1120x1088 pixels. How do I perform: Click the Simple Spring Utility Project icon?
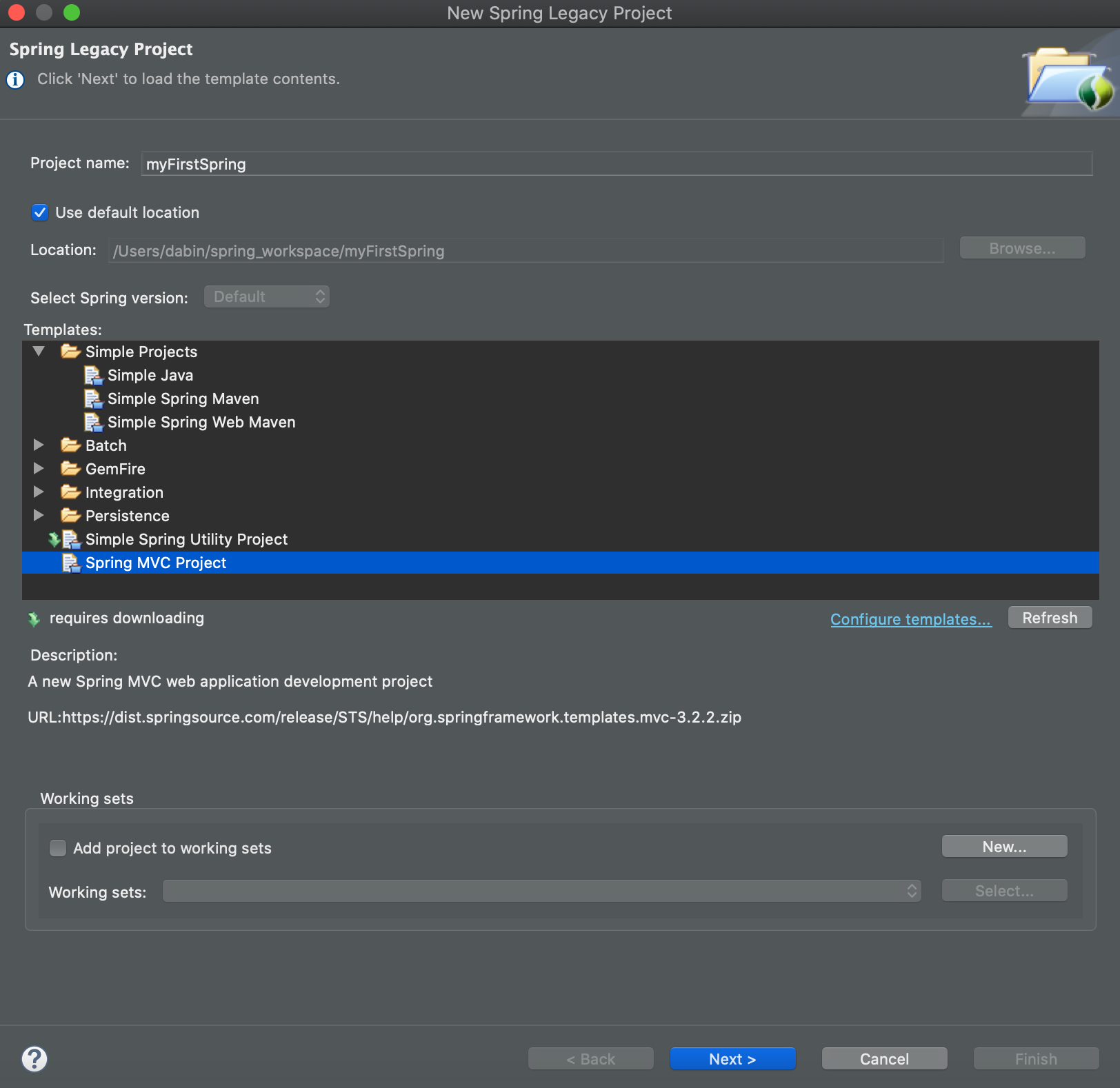[71, 539]
